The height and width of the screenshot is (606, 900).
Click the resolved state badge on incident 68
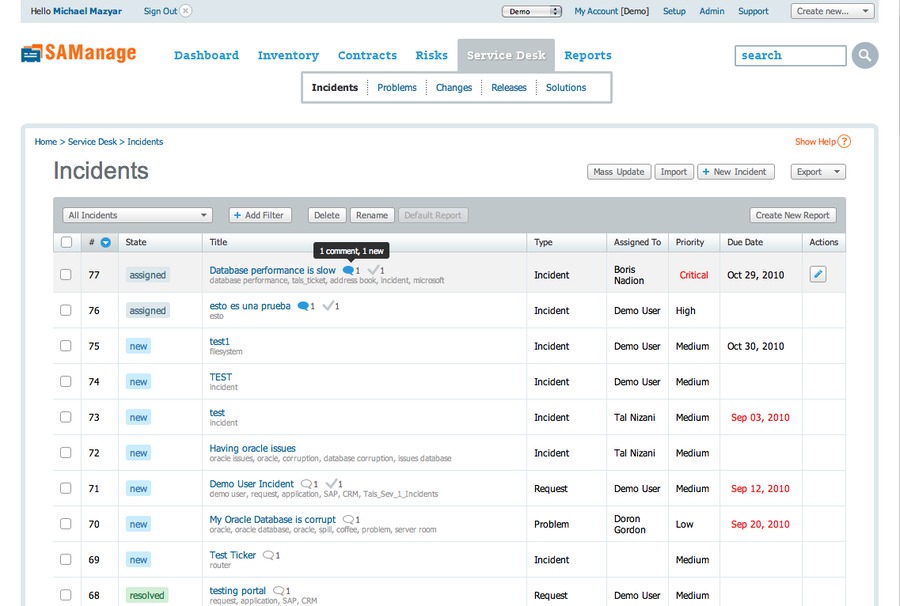147,595
